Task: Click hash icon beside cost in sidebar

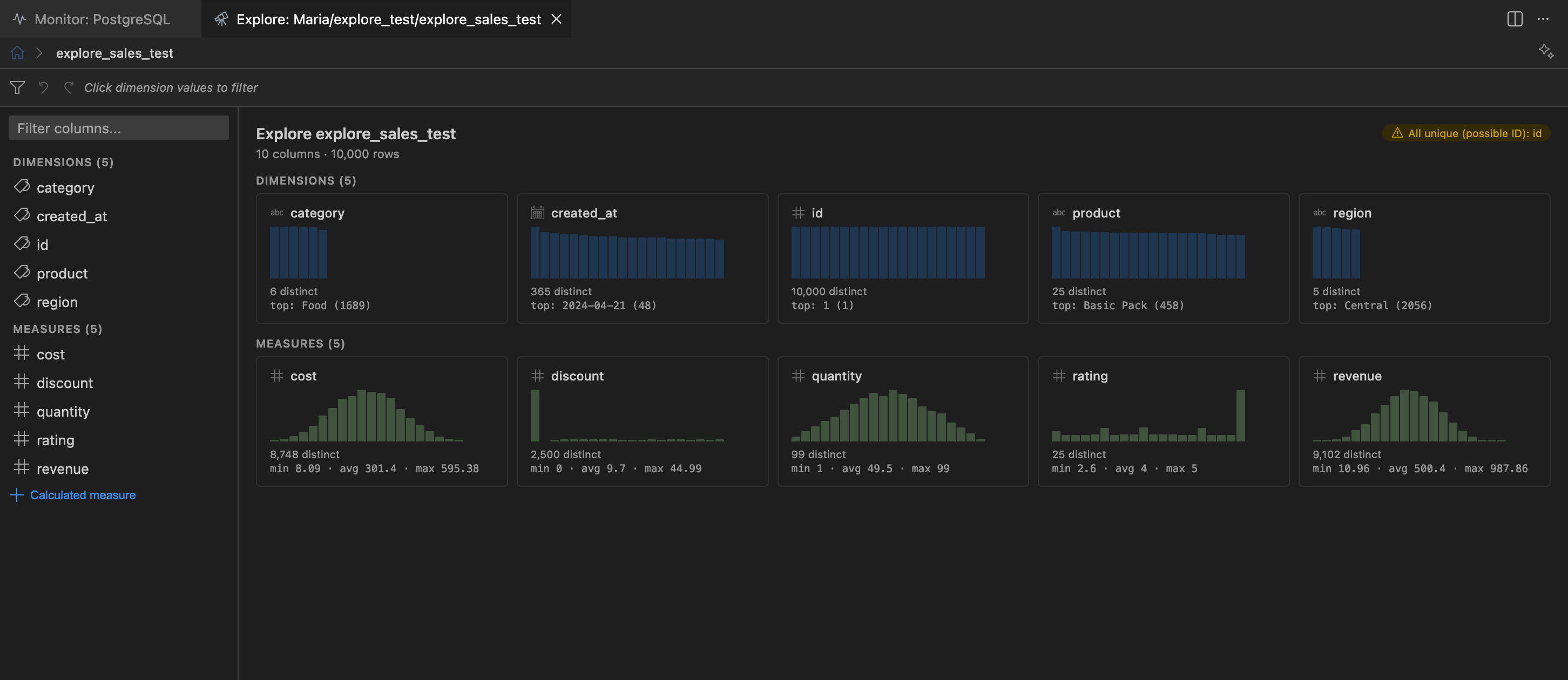Action: (x=21, y=353)
